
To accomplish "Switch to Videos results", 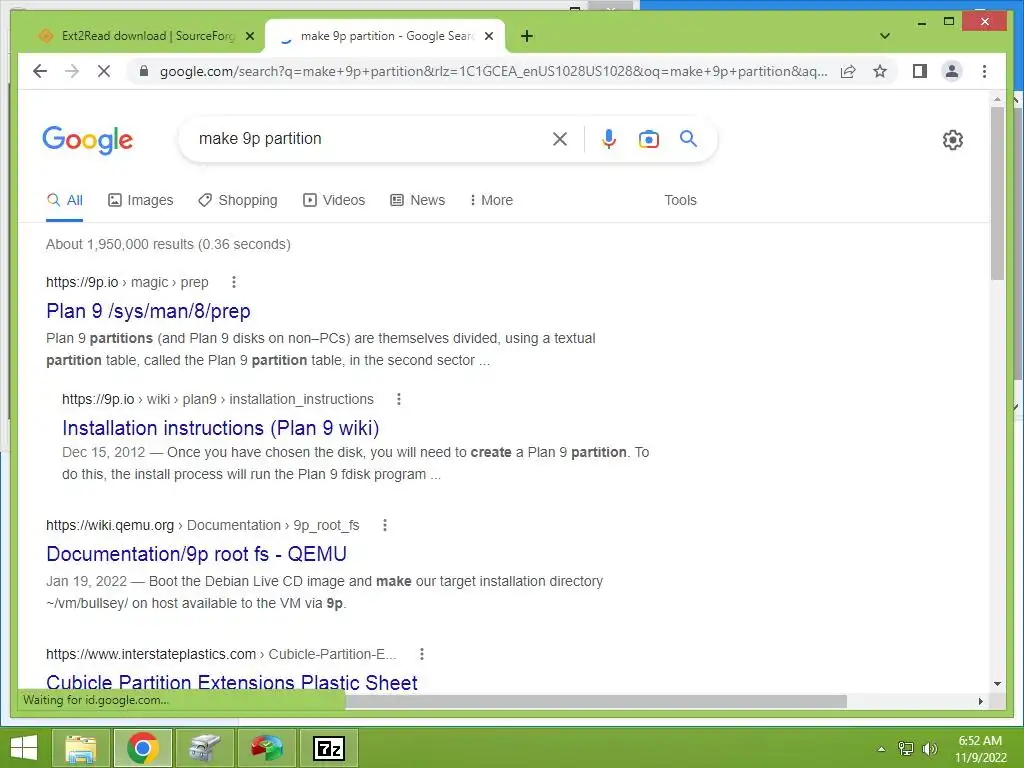I will click(334, 200).
